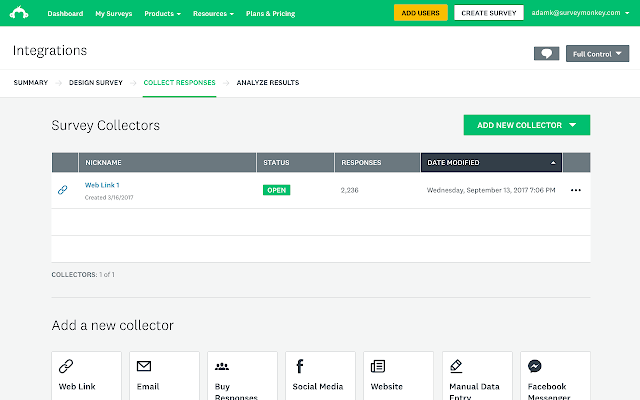Screen dimensions: 640x400
Task: Open the three-dot menu for Web Link 1
Action: pyautogui.click(x=576, y=190)
